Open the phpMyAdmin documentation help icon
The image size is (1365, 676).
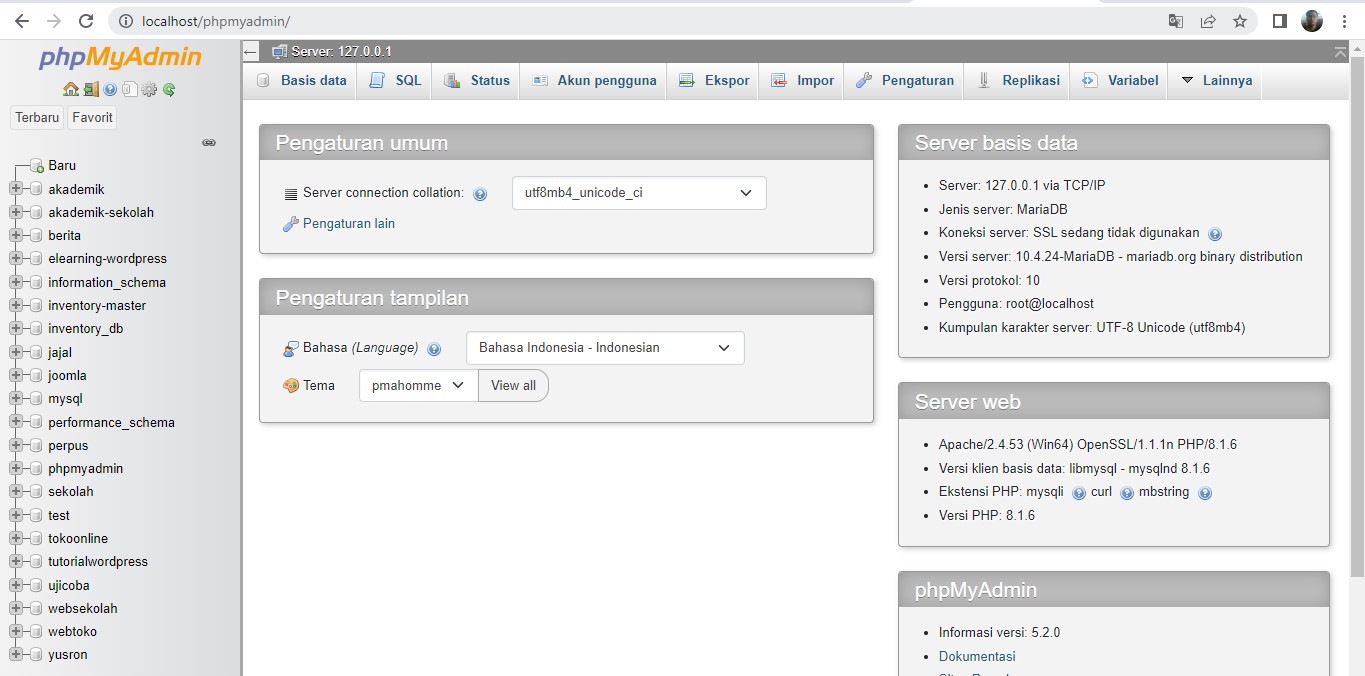[110, 90]
